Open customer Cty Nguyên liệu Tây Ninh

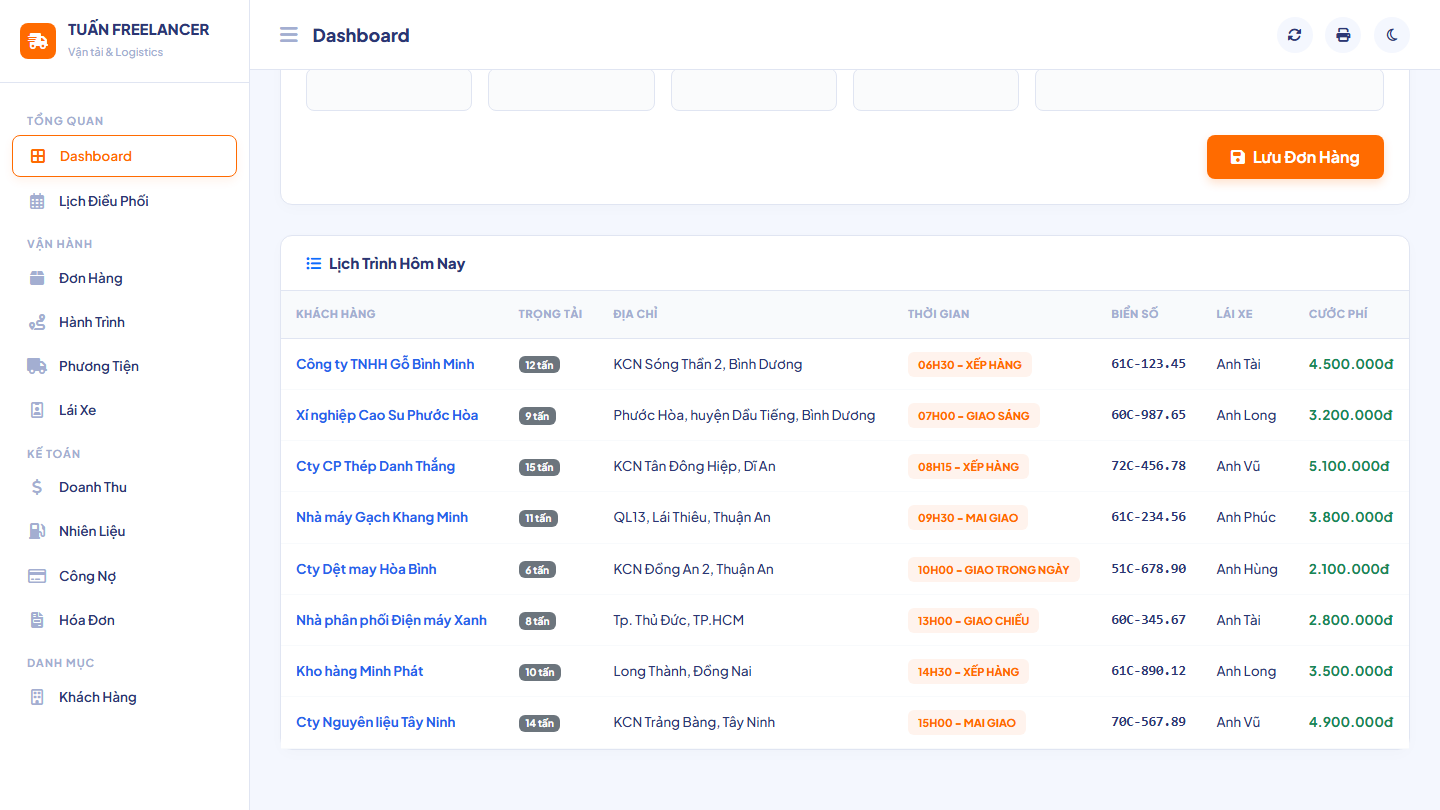375,722
